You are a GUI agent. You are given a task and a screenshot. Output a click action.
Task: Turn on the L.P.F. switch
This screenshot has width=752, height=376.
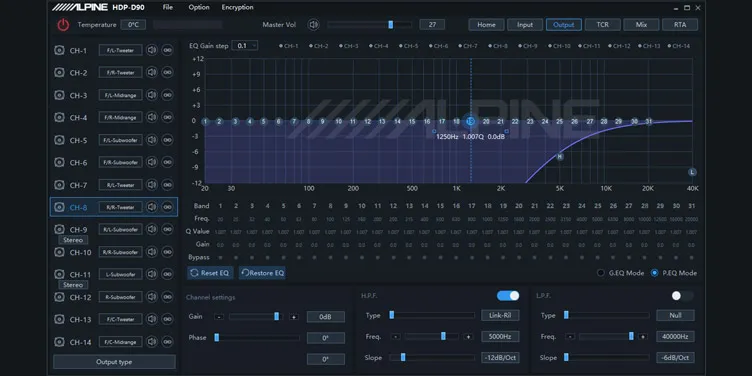click(682, 295)
